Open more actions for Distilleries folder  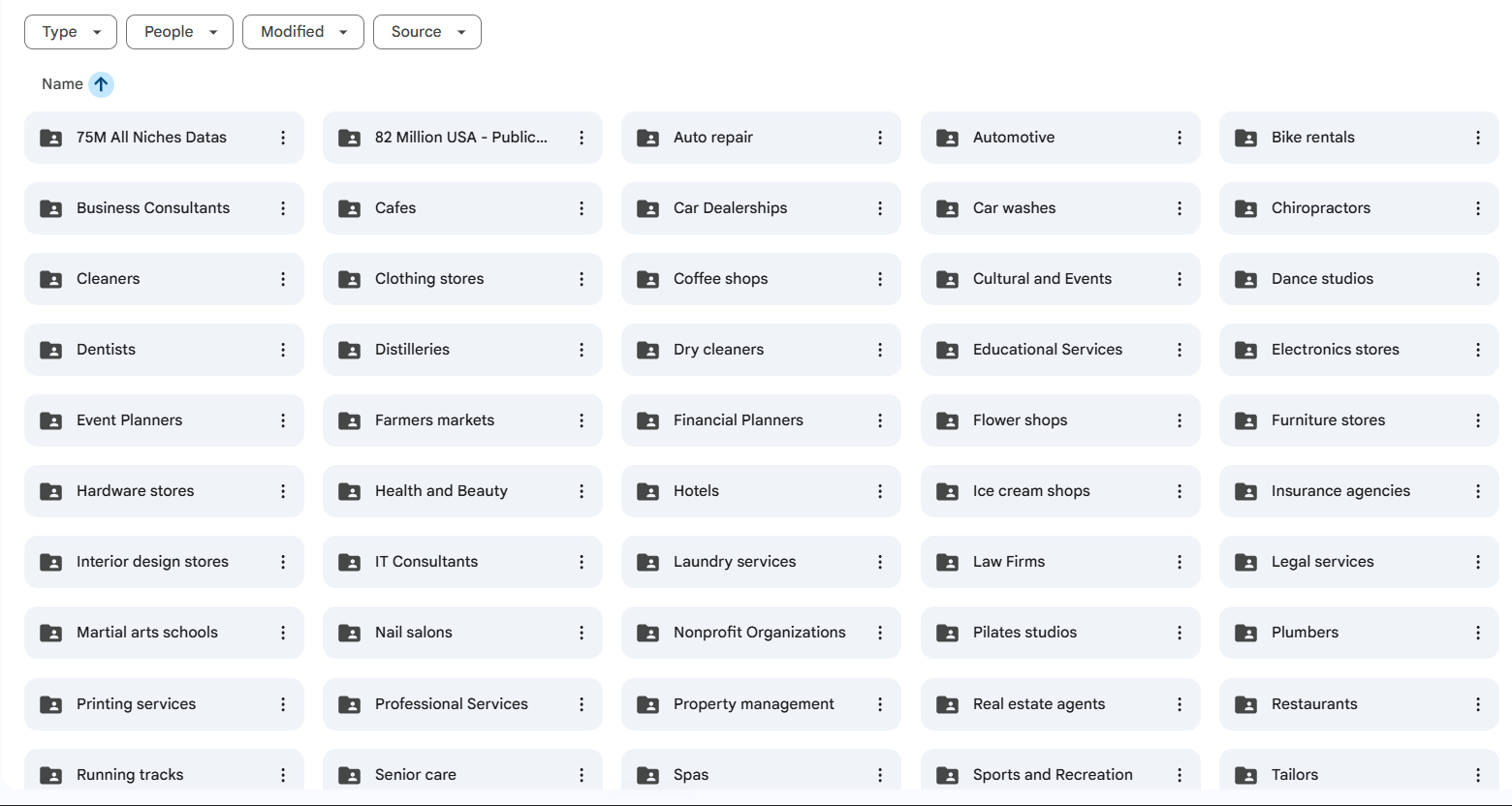(x=582, y=350)
